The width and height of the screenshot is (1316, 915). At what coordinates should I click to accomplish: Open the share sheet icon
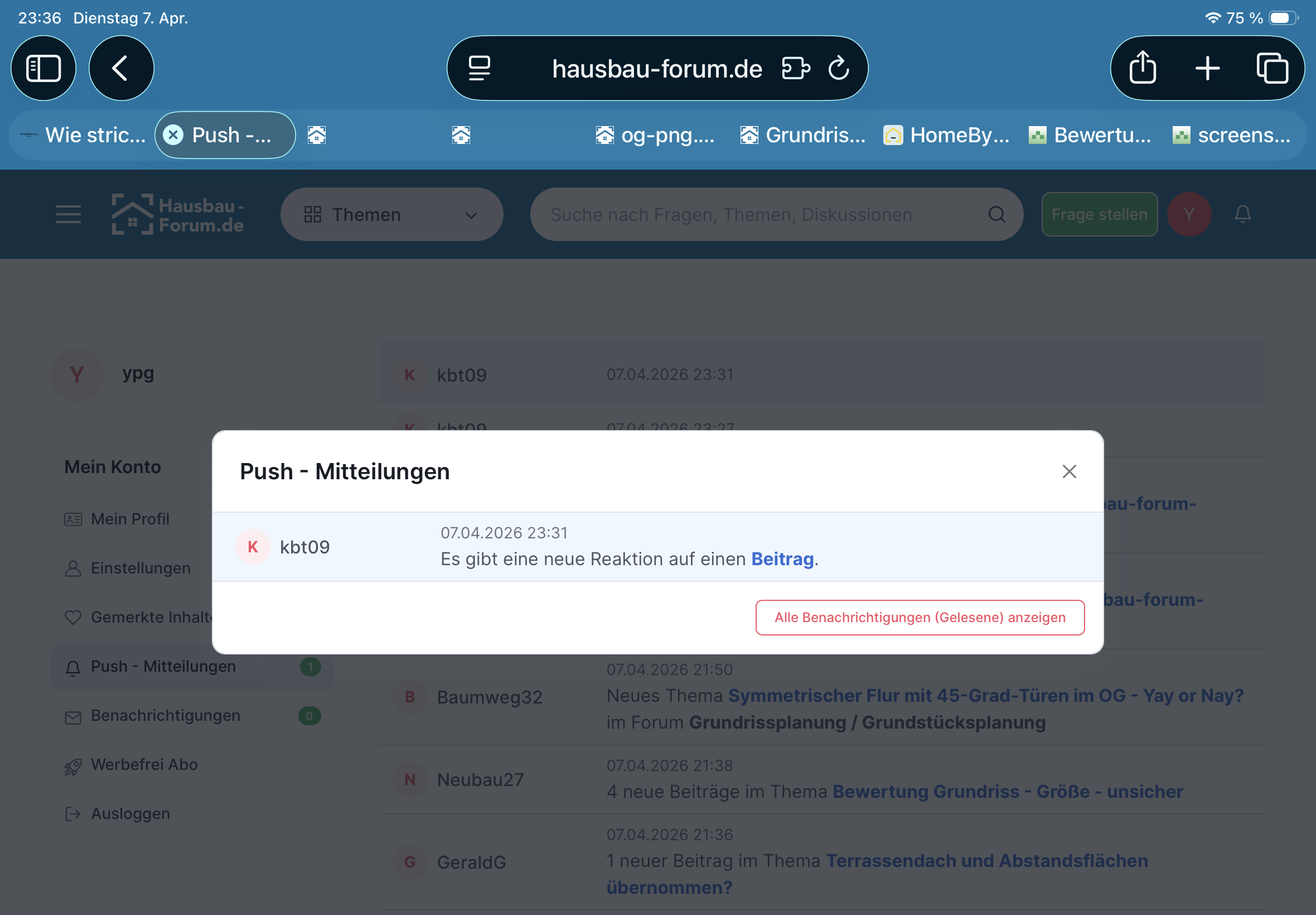(1143, 68)
